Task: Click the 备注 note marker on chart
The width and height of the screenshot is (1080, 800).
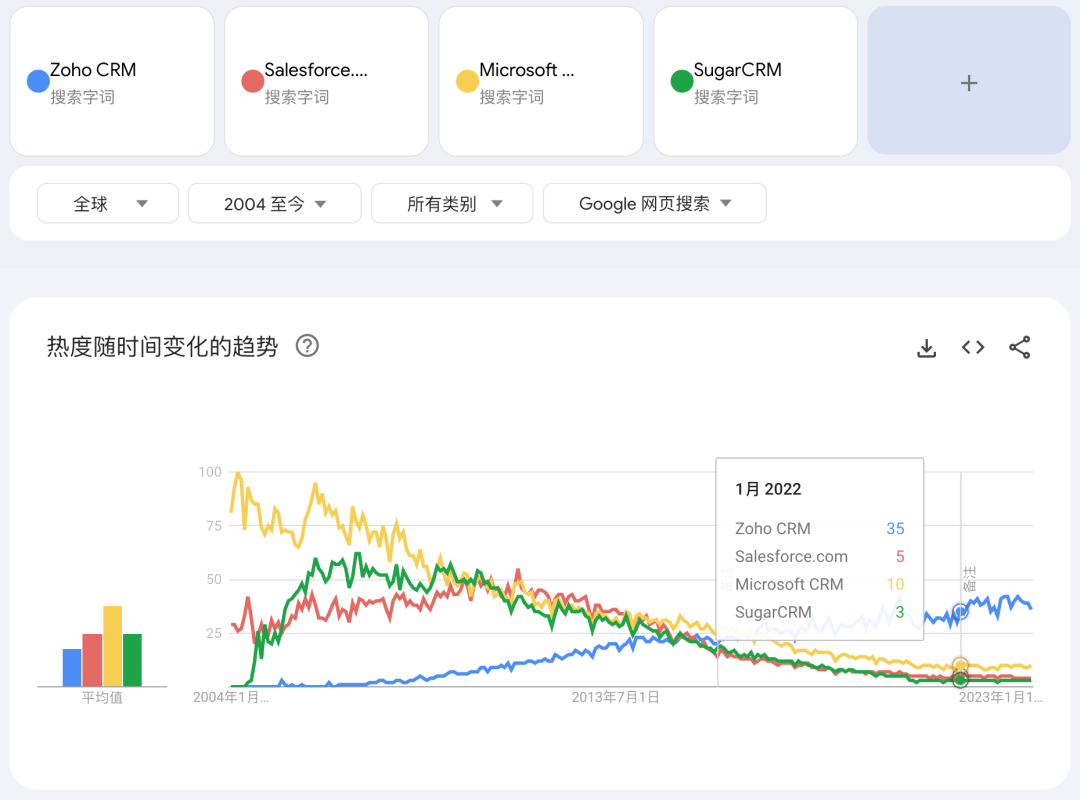Action: (x=968, y=580)
